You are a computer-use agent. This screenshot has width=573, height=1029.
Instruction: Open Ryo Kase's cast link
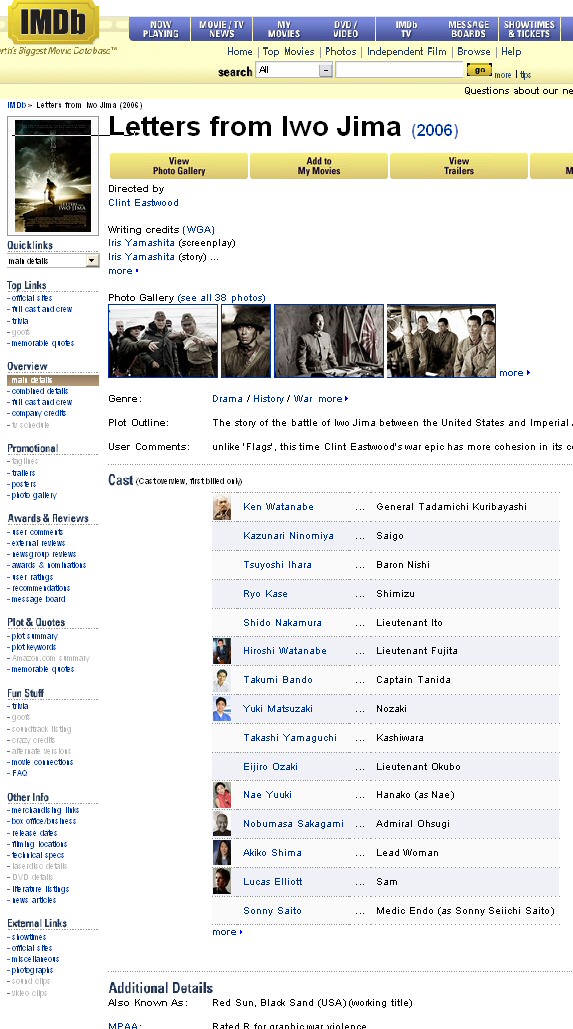coord(265,594)
